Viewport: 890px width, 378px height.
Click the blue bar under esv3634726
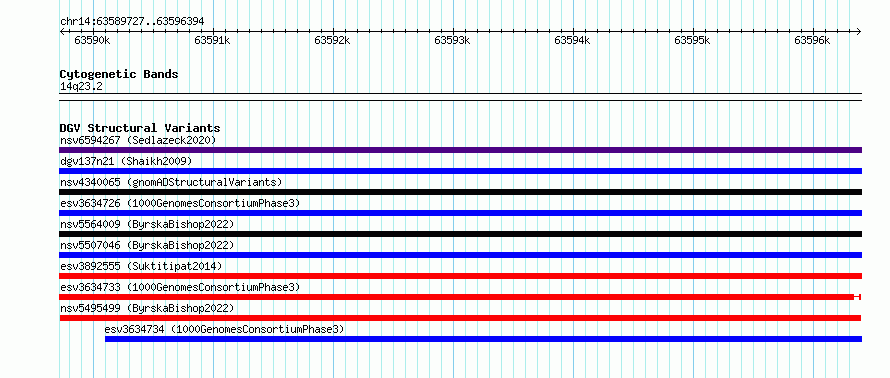pos(460,213)
